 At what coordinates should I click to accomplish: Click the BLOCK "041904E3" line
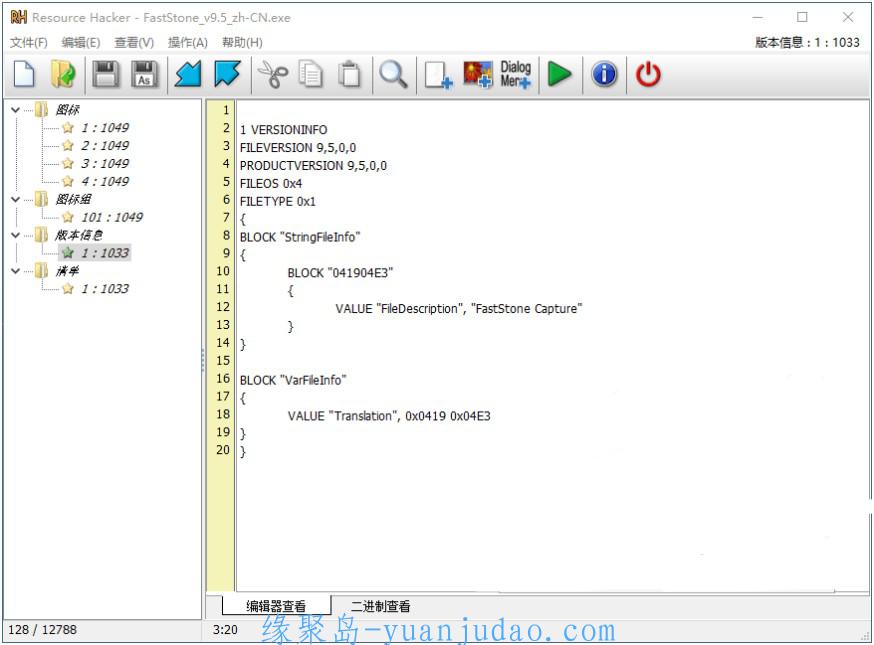(x=340, y=273)
